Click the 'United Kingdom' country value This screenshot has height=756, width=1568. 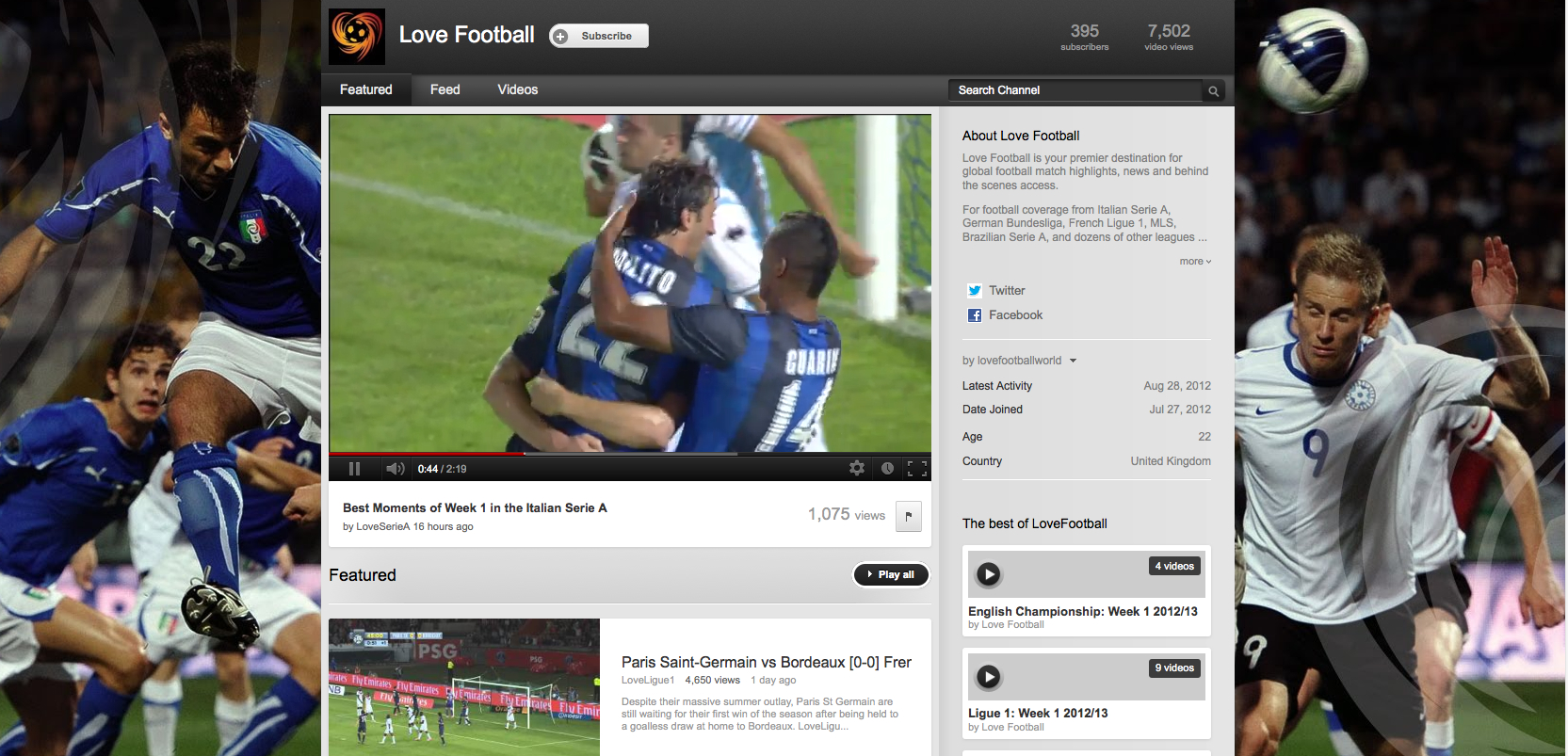pyautogui.click(x=1171, y=461)
